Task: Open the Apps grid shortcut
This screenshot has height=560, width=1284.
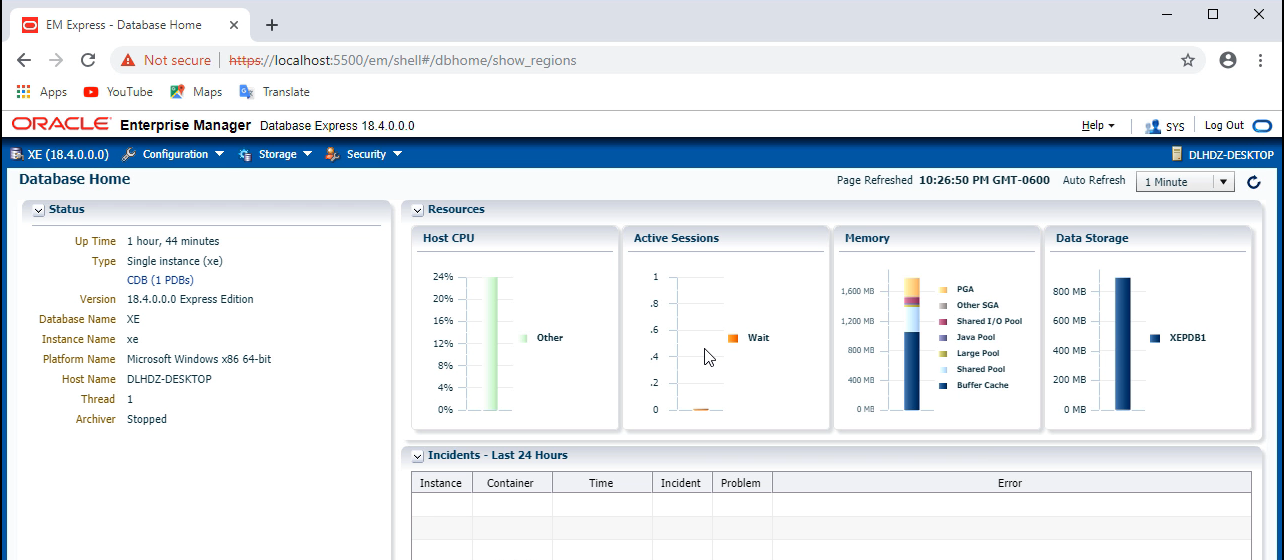Action: coord(42,92)
